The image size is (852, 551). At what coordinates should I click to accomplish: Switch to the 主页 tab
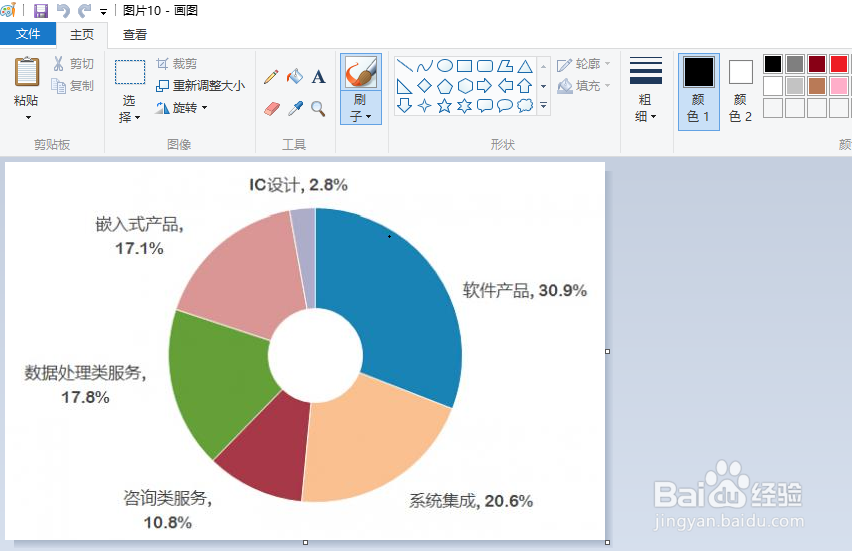point(82,35)
